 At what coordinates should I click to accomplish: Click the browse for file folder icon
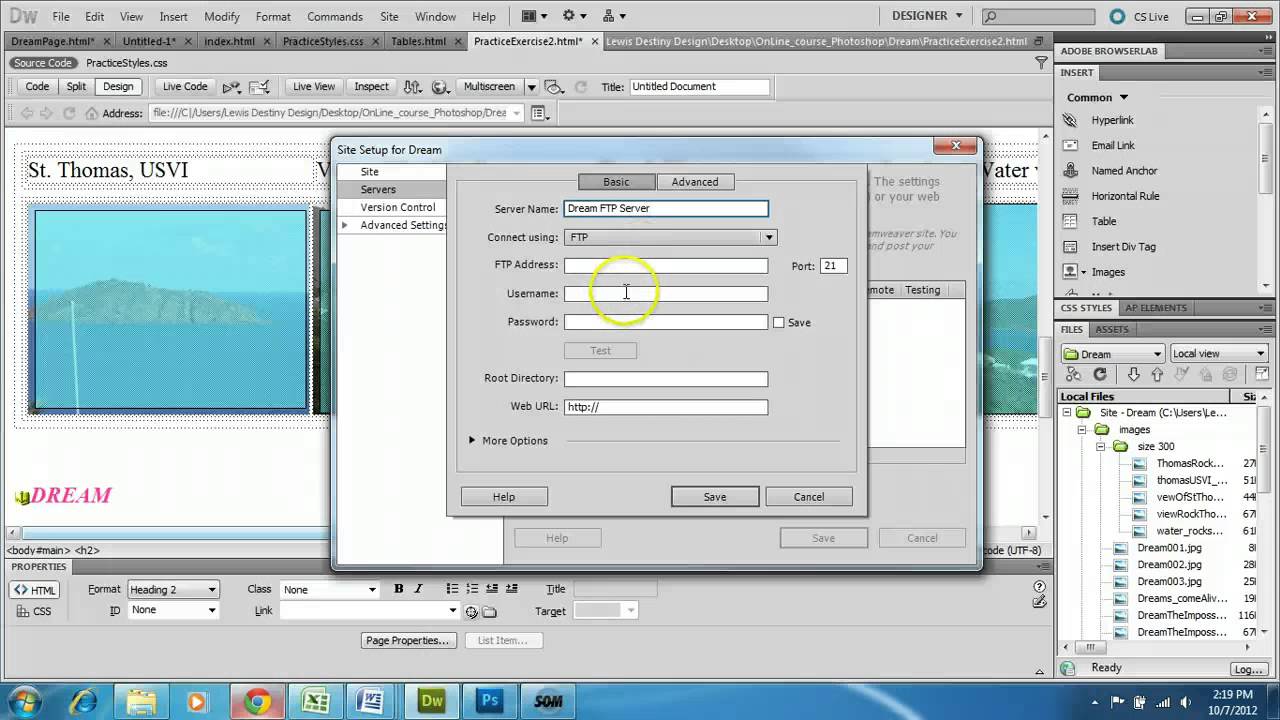(x=490, y=612)
